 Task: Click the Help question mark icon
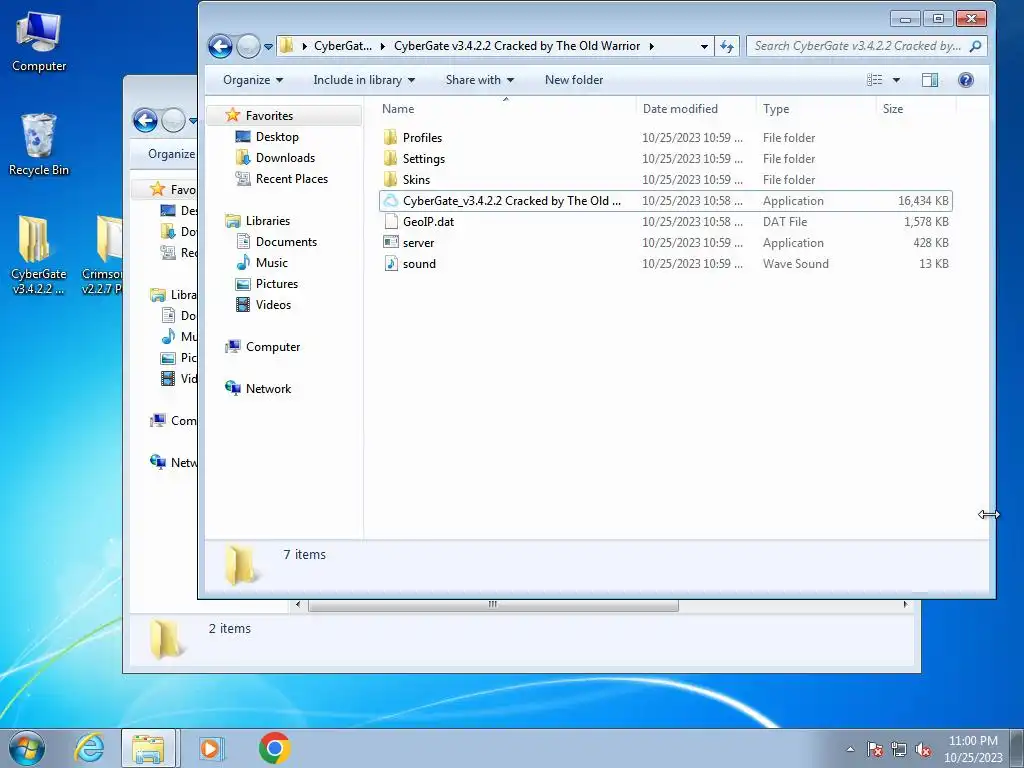[966, 80]
